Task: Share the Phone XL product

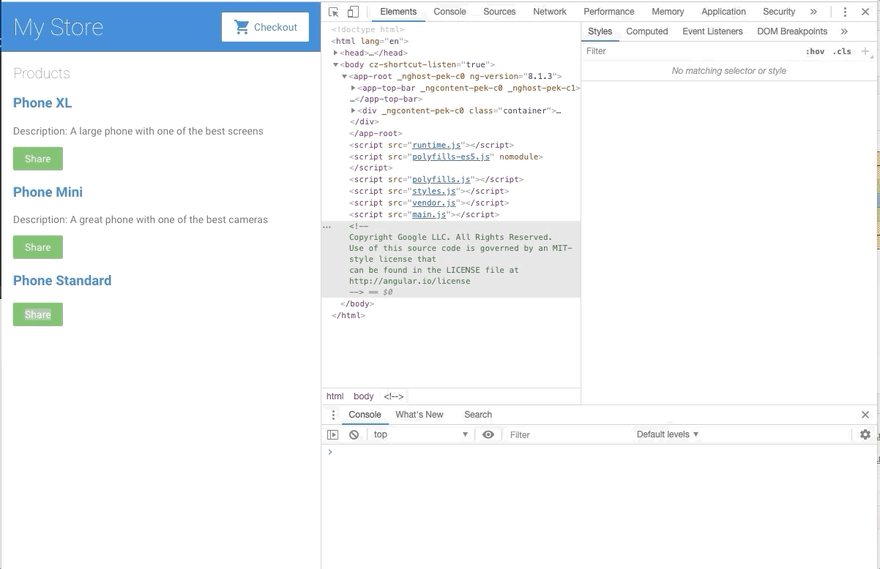Action: point(38,159)
